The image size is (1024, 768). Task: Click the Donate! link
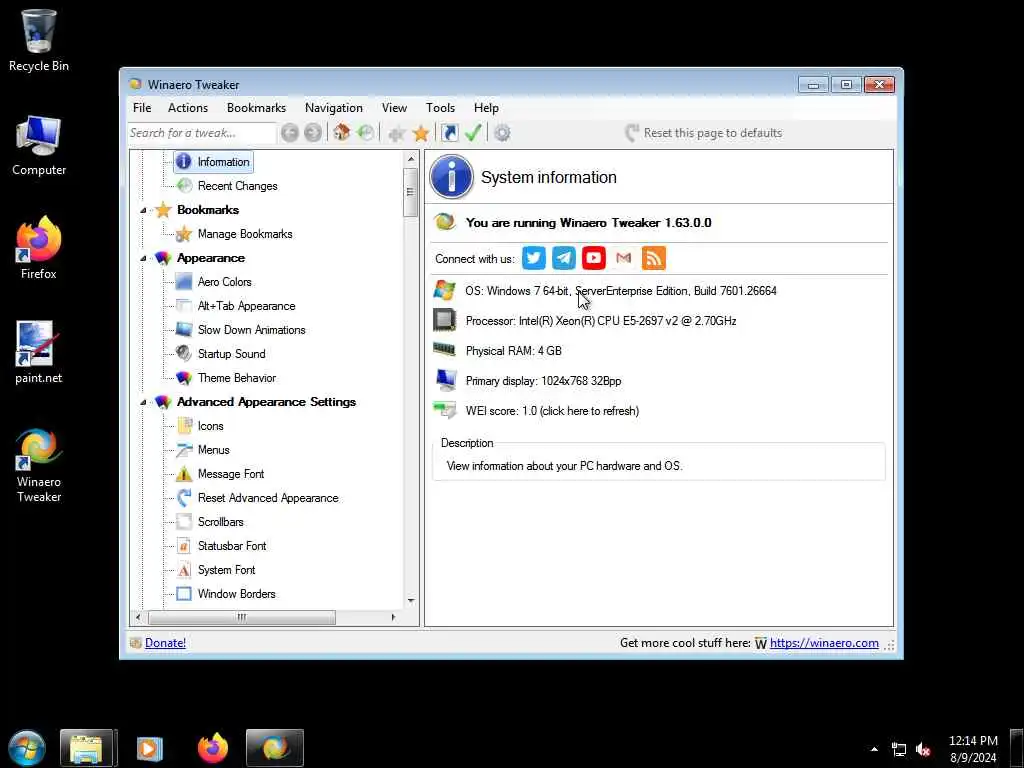click(165, 643)
